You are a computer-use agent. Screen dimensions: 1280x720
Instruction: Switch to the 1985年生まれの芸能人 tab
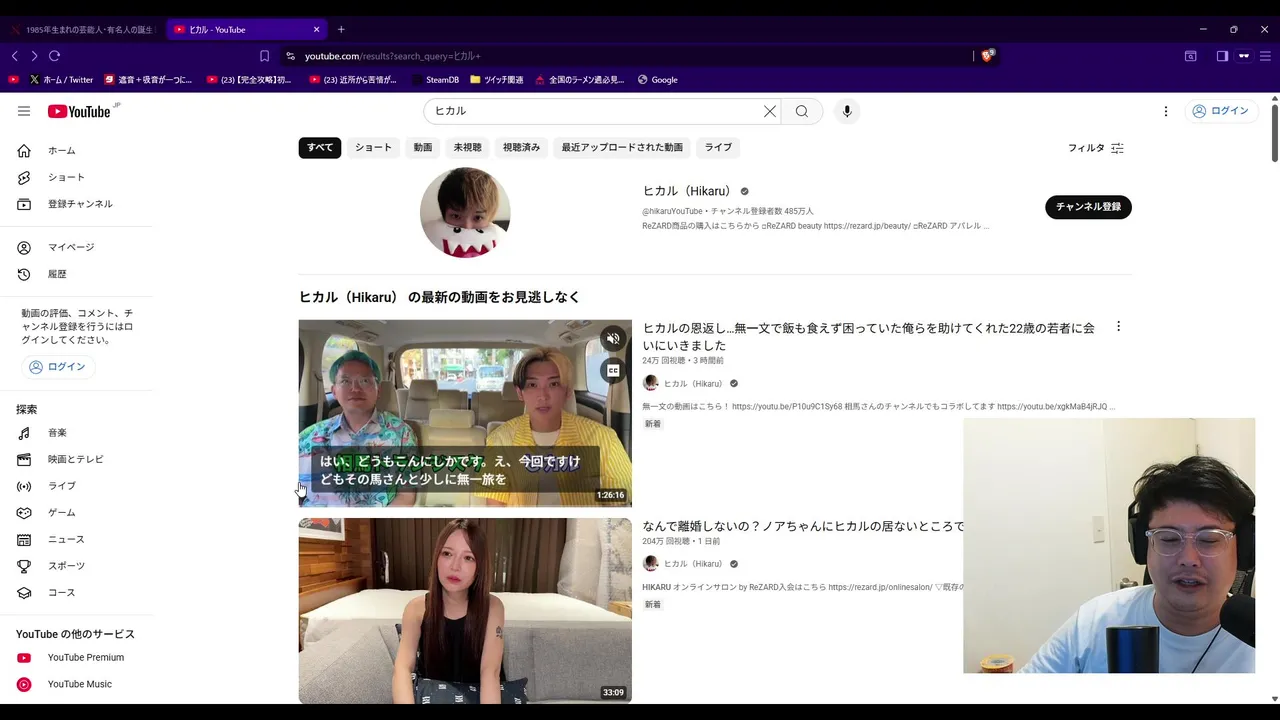[82, 30]
